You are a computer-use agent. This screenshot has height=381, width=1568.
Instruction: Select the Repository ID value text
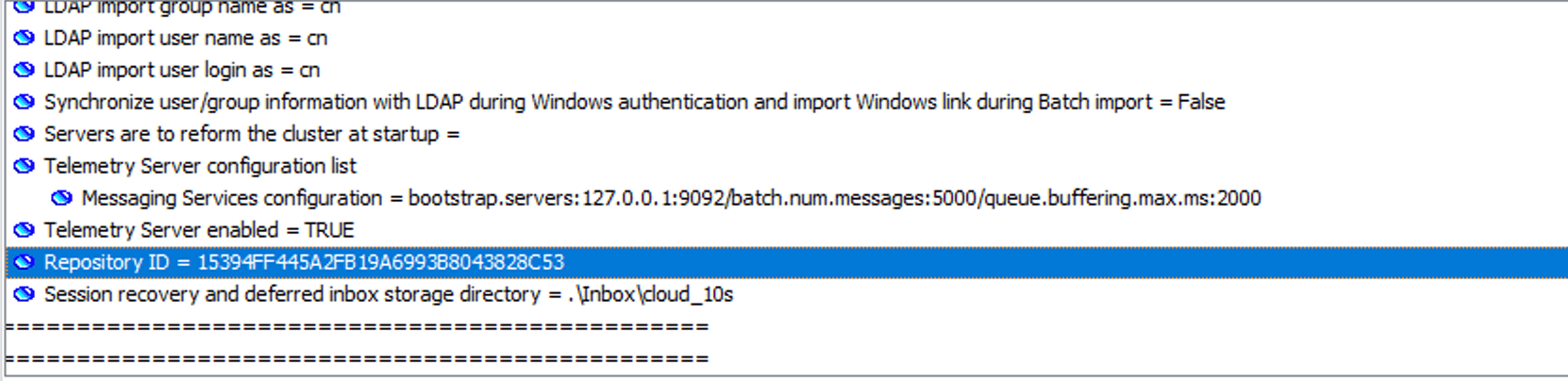click(x=304, y=263)
